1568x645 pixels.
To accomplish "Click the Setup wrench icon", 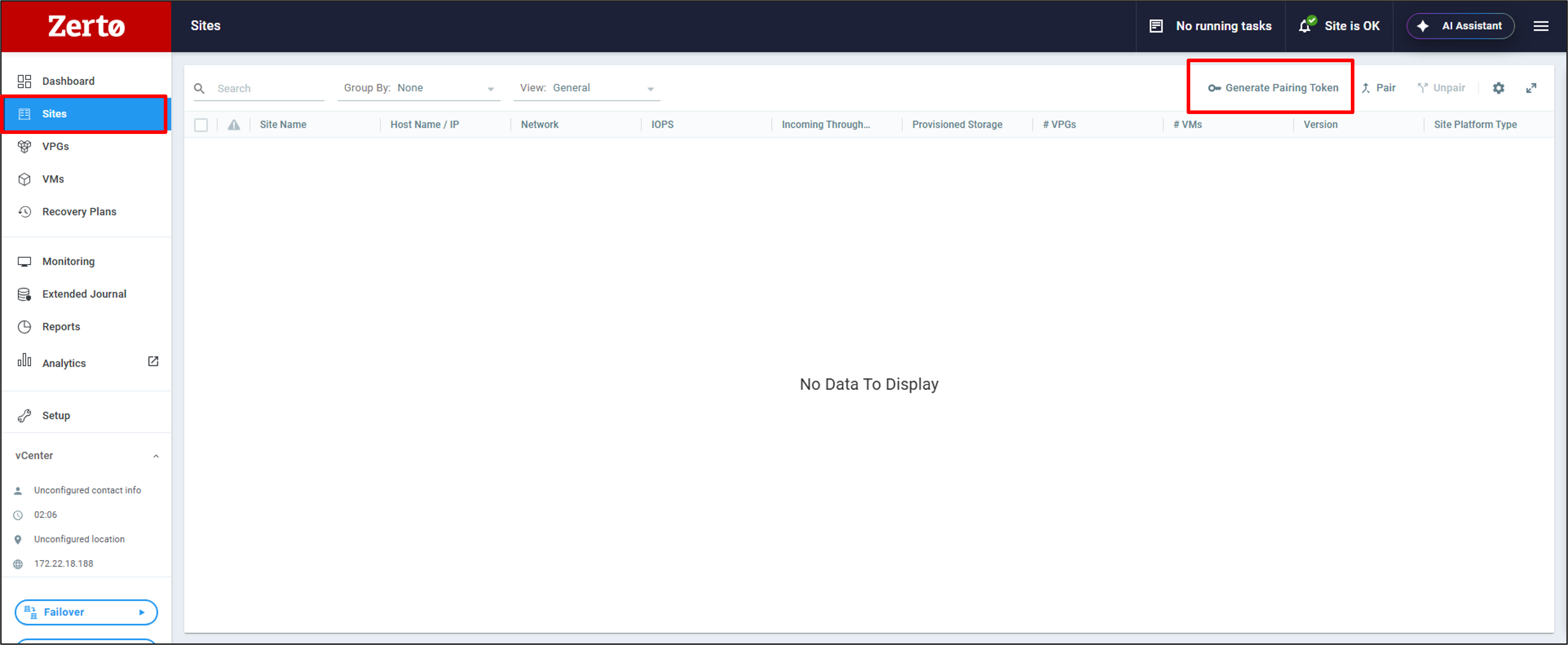I will [24, 415].
